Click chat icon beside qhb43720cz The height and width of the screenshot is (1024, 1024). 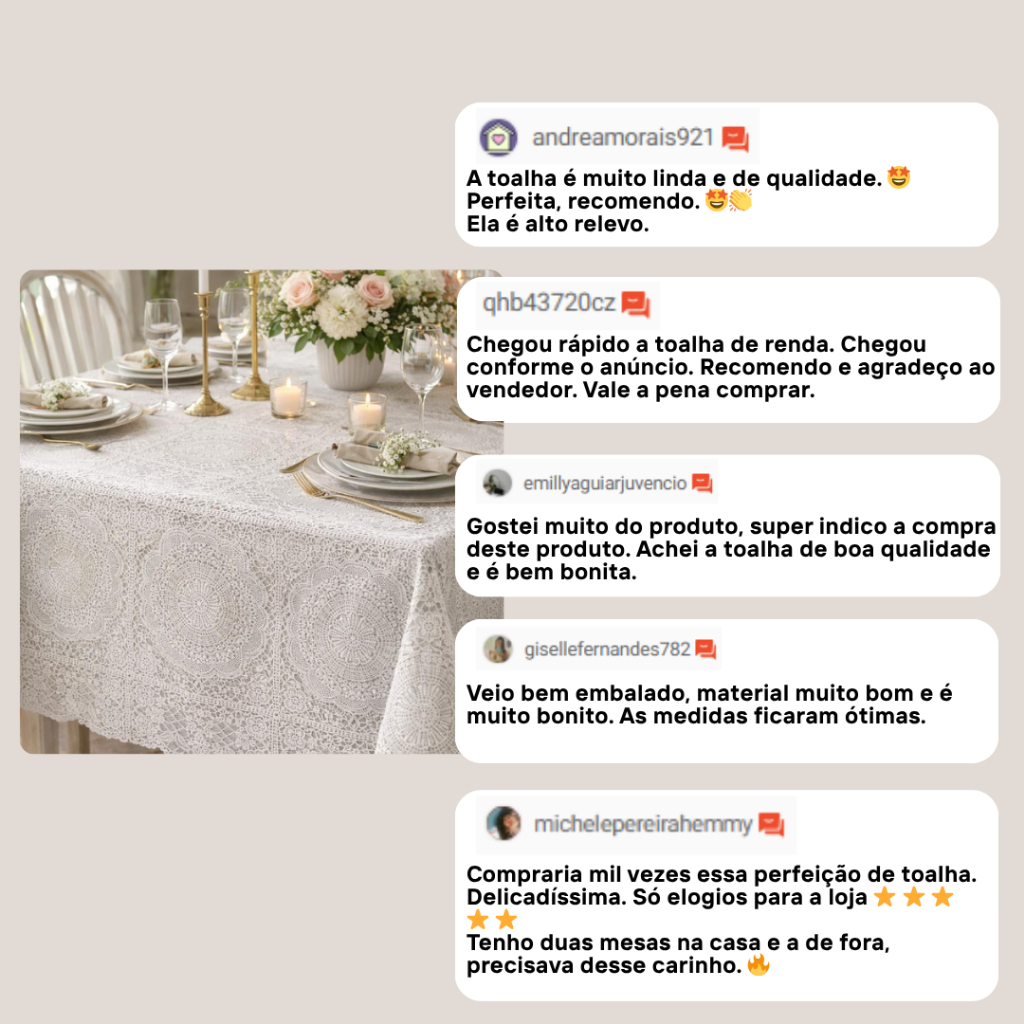[x=635, y=304]
